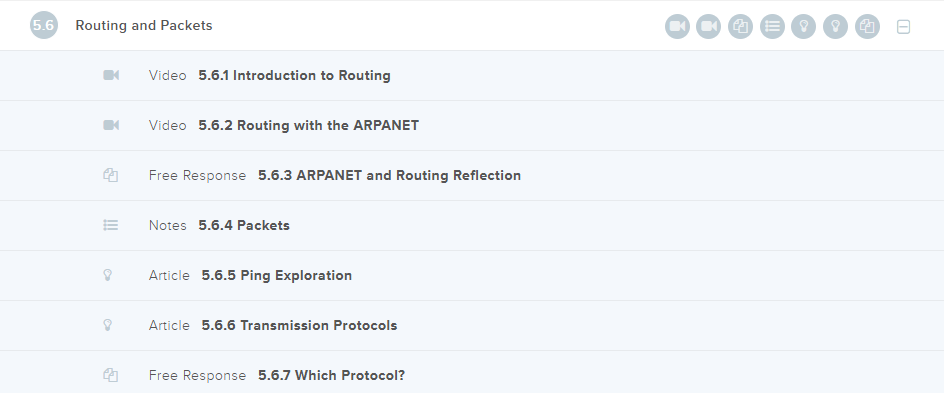Click the second lightbulb icon in header
This screenshot has height=393, width=944.
coord(835,26)
